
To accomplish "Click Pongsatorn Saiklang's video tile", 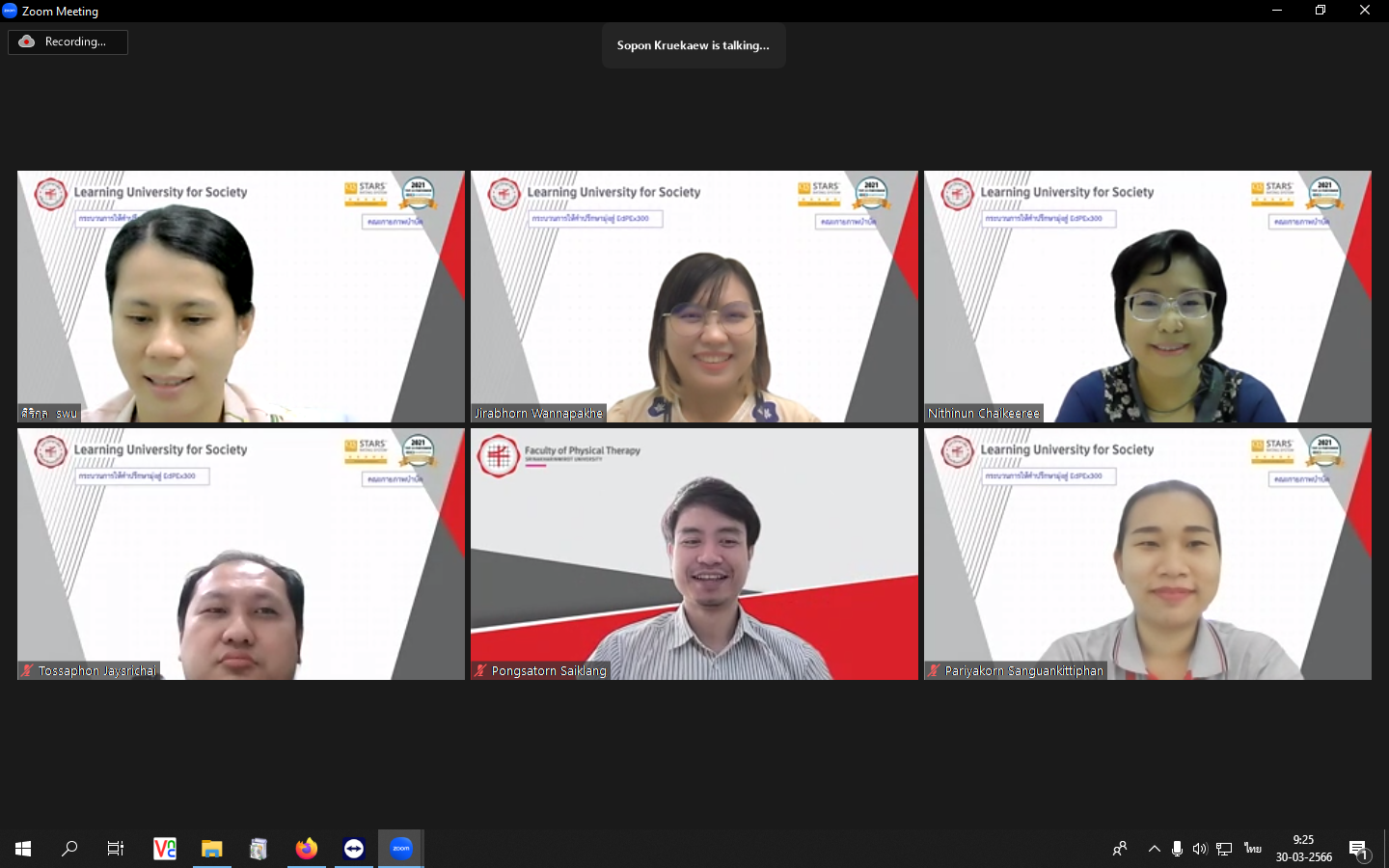I will [694, 554].
